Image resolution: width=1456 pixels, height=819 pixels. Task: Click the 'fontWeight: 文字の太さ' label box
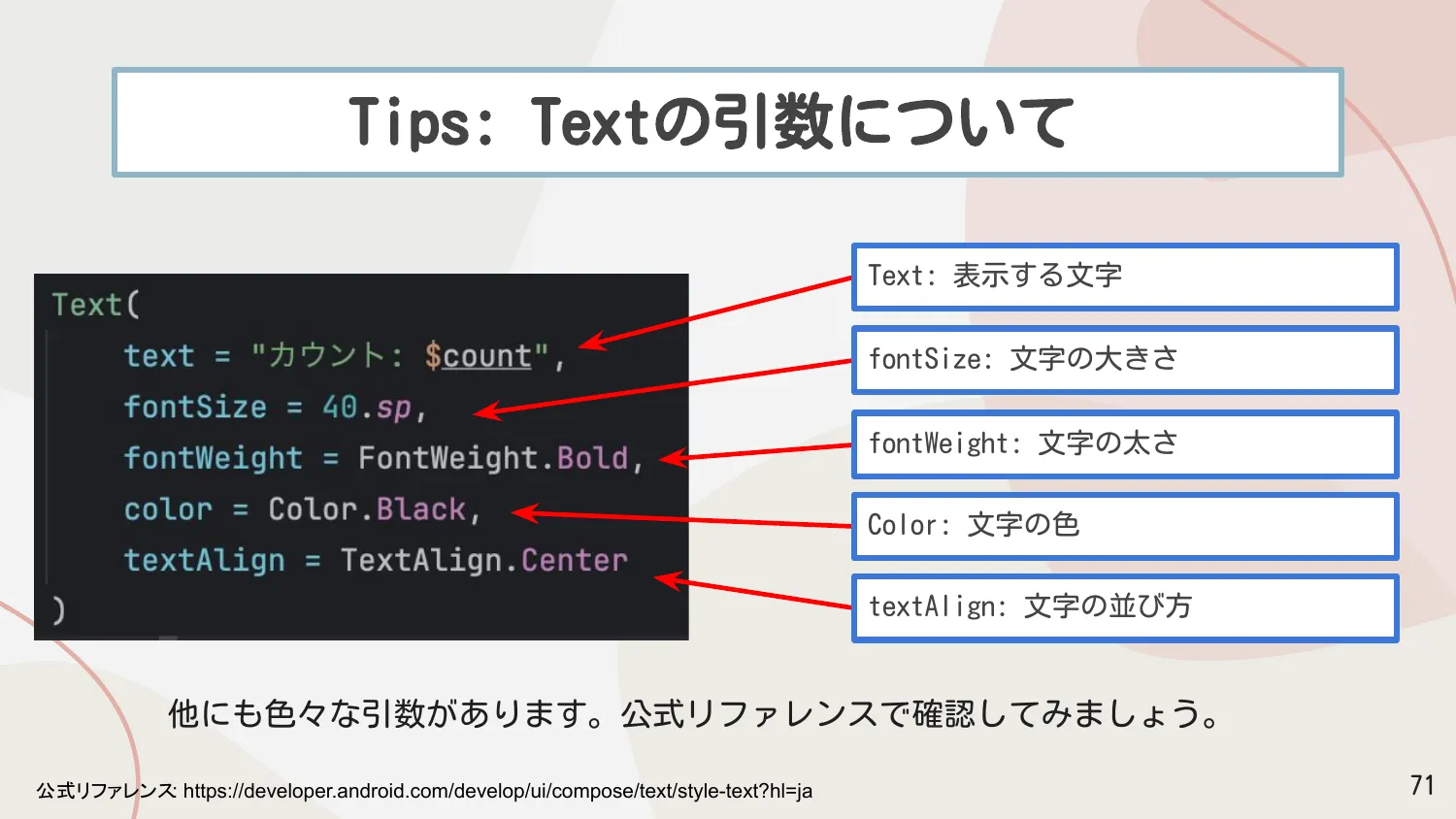[1124, 443]
